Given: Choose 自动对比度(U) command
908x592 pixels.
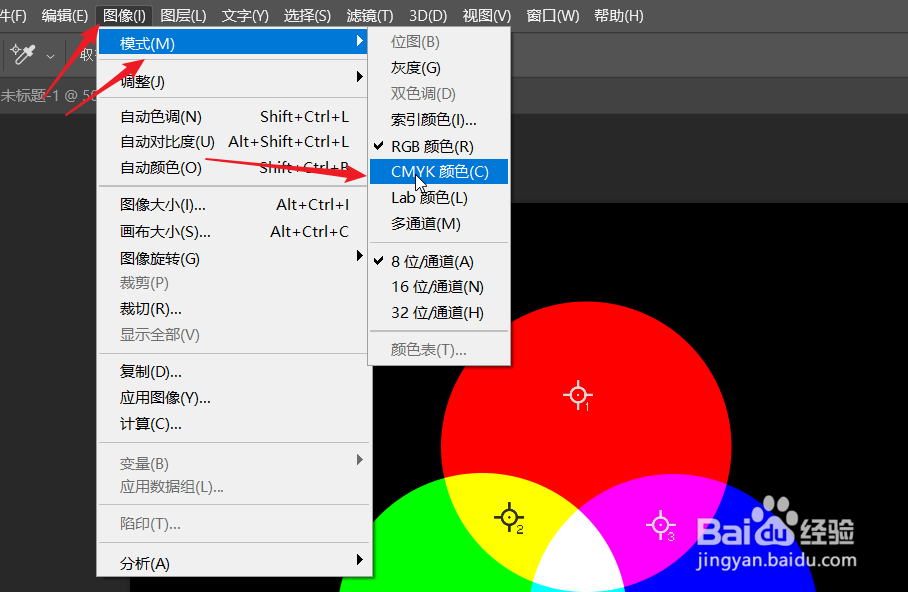Looking at the screenshot, I should coord(233,142).
